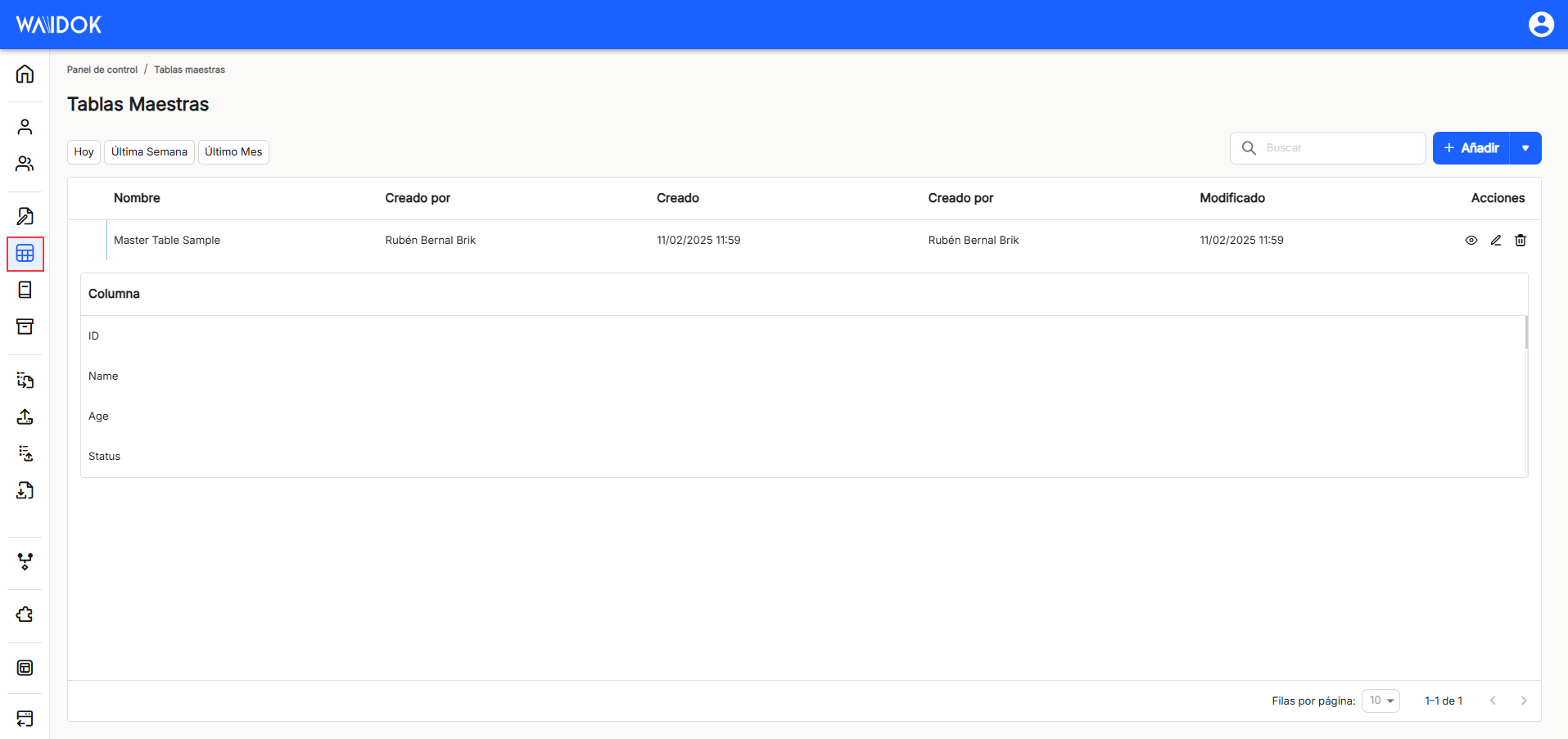Expand the Añadir dropdown arrow
The width and height of the screenshot is (1568, 739).
(1525, 148)
